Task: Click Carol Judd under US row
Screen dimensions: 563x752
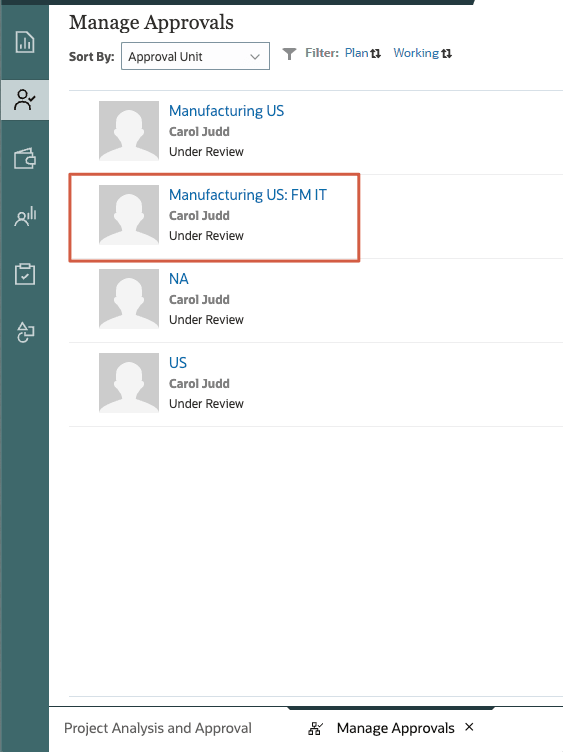Action: pos(199,384)
